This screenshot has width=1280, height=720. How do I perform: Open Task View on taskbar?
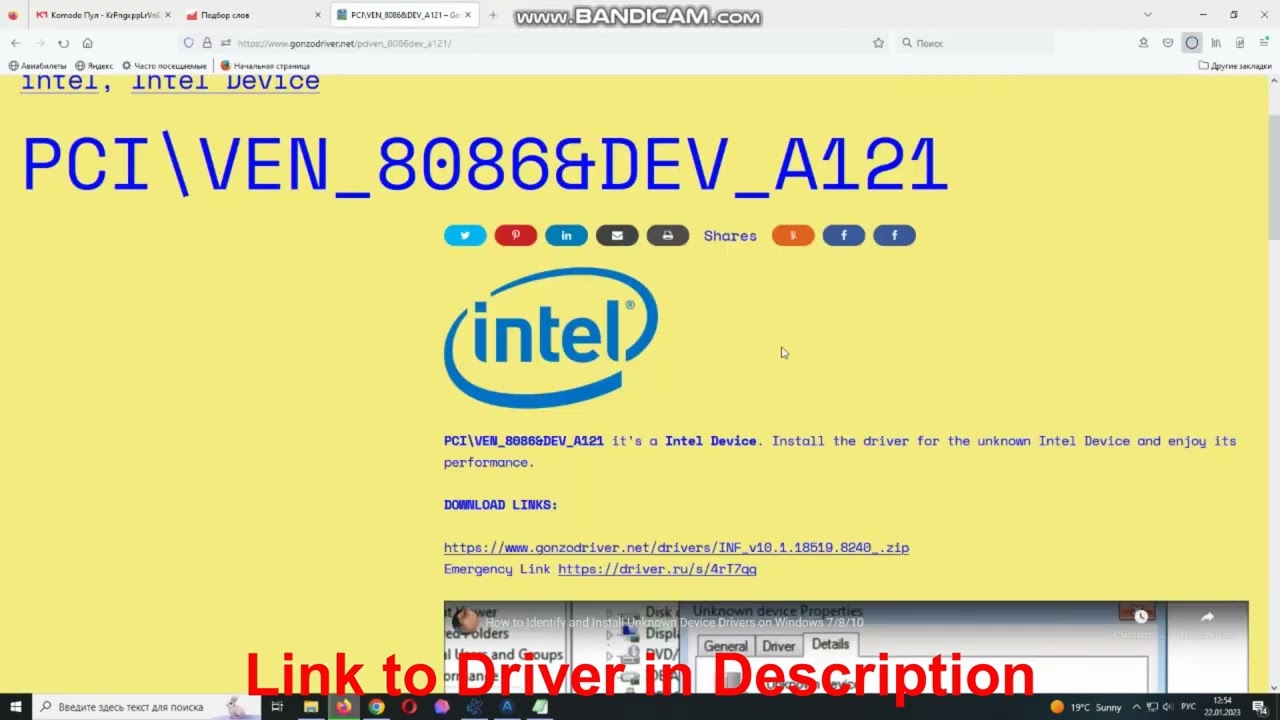tap(277, 707)
